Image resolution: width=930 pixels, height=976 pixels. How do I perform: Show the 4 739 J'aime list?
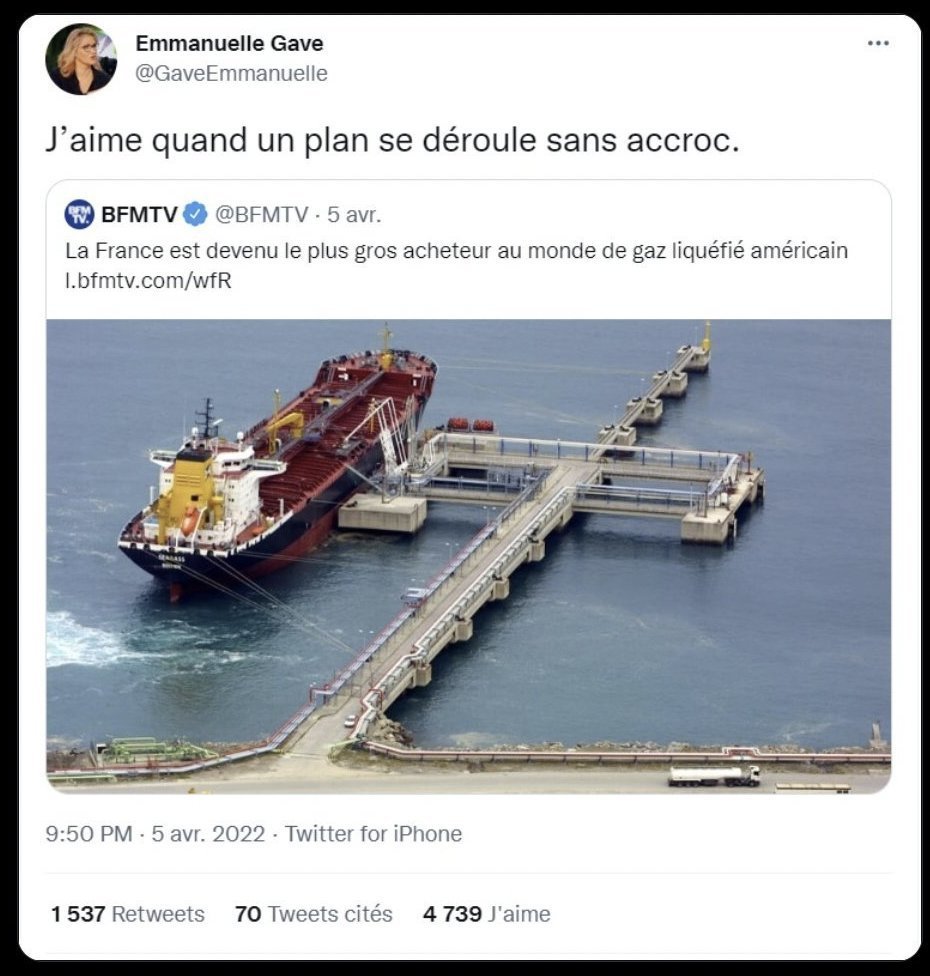point(487,914)
